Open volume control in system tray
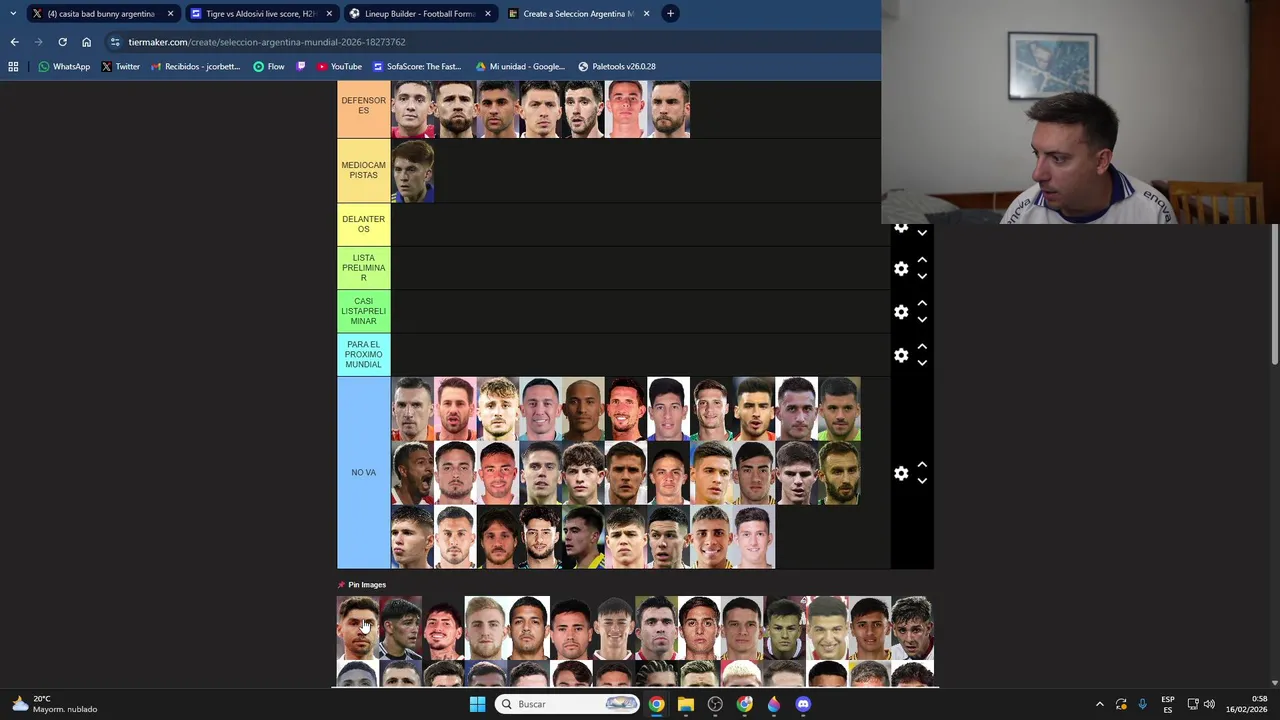The height and width of the screenshot is (720, 1280). [1209, 704]
